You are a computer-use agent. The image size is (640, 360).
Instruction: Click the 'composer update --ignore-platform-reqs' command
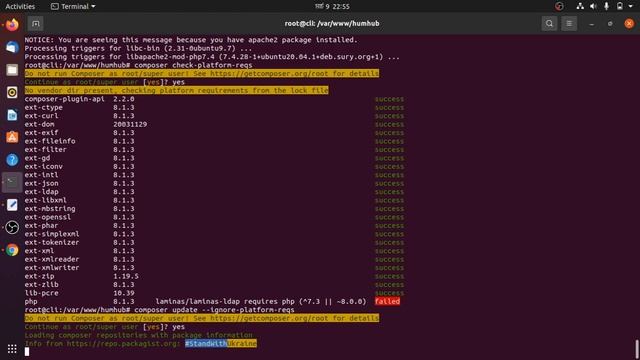point(214,310)
